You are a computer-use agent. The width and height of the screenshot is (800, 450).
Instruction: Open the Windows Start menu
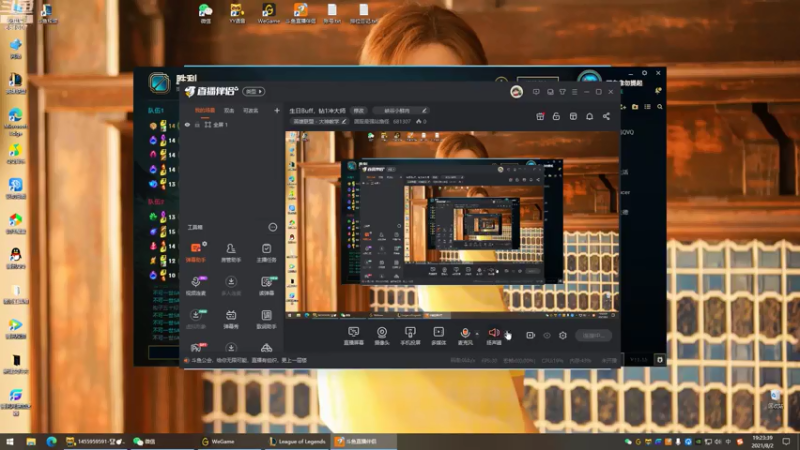[x=9, y=441]
